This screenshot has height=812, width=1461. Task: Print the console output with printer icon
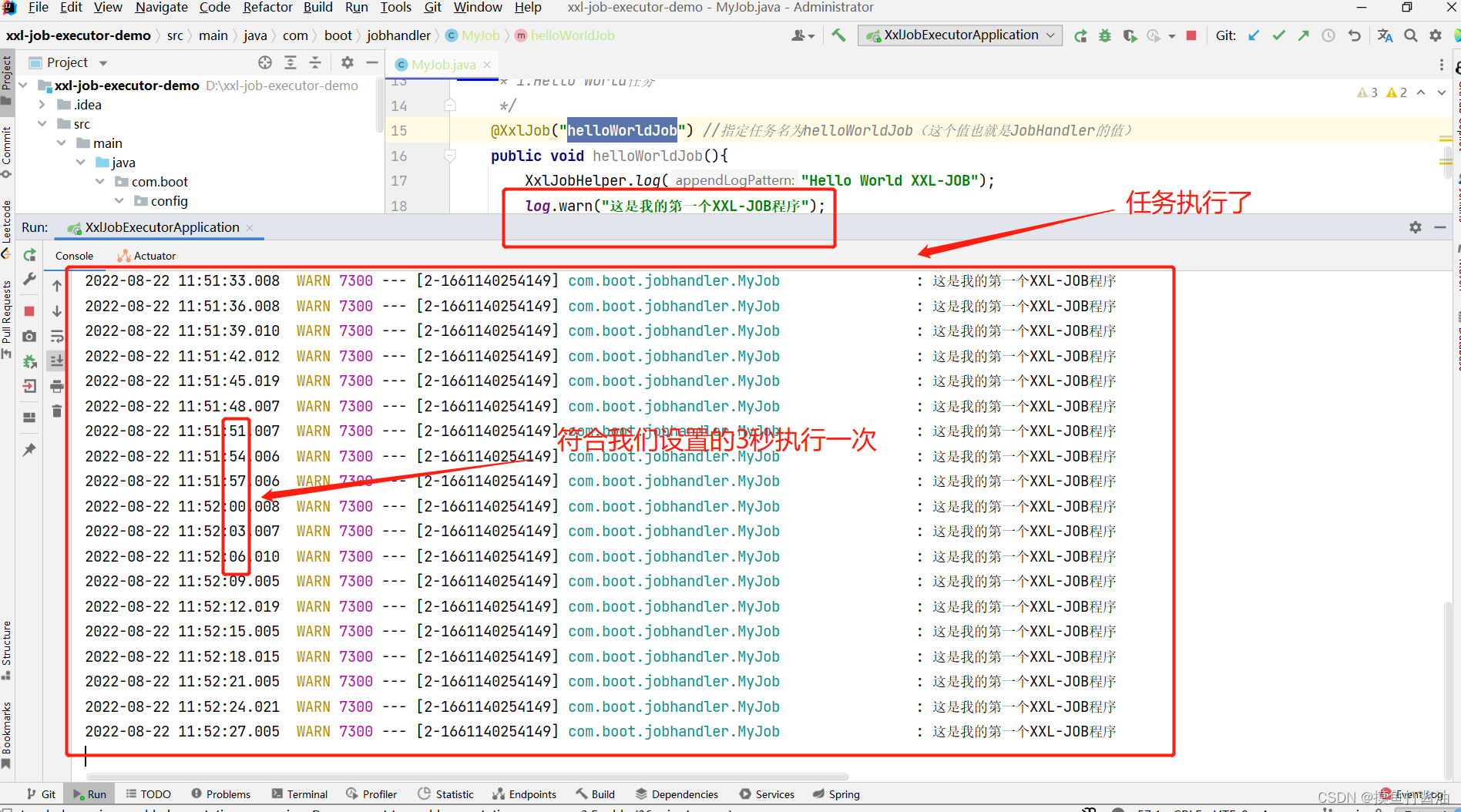point(57,386)
